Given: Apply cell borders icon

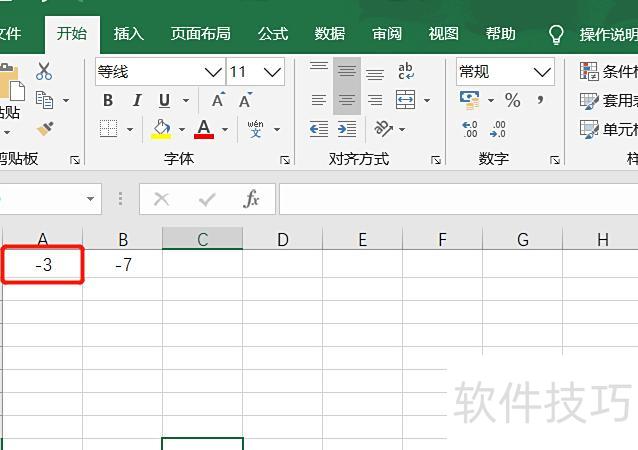Looking at the screenshot, I should (109, 129).
